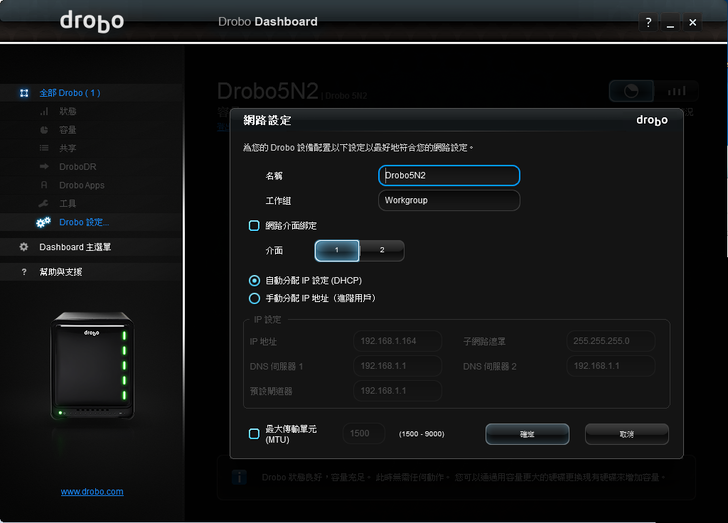Viewport: 728px width, 523px height.
Task: Click the IP address field 192.168.1.164
Action: 397,341
